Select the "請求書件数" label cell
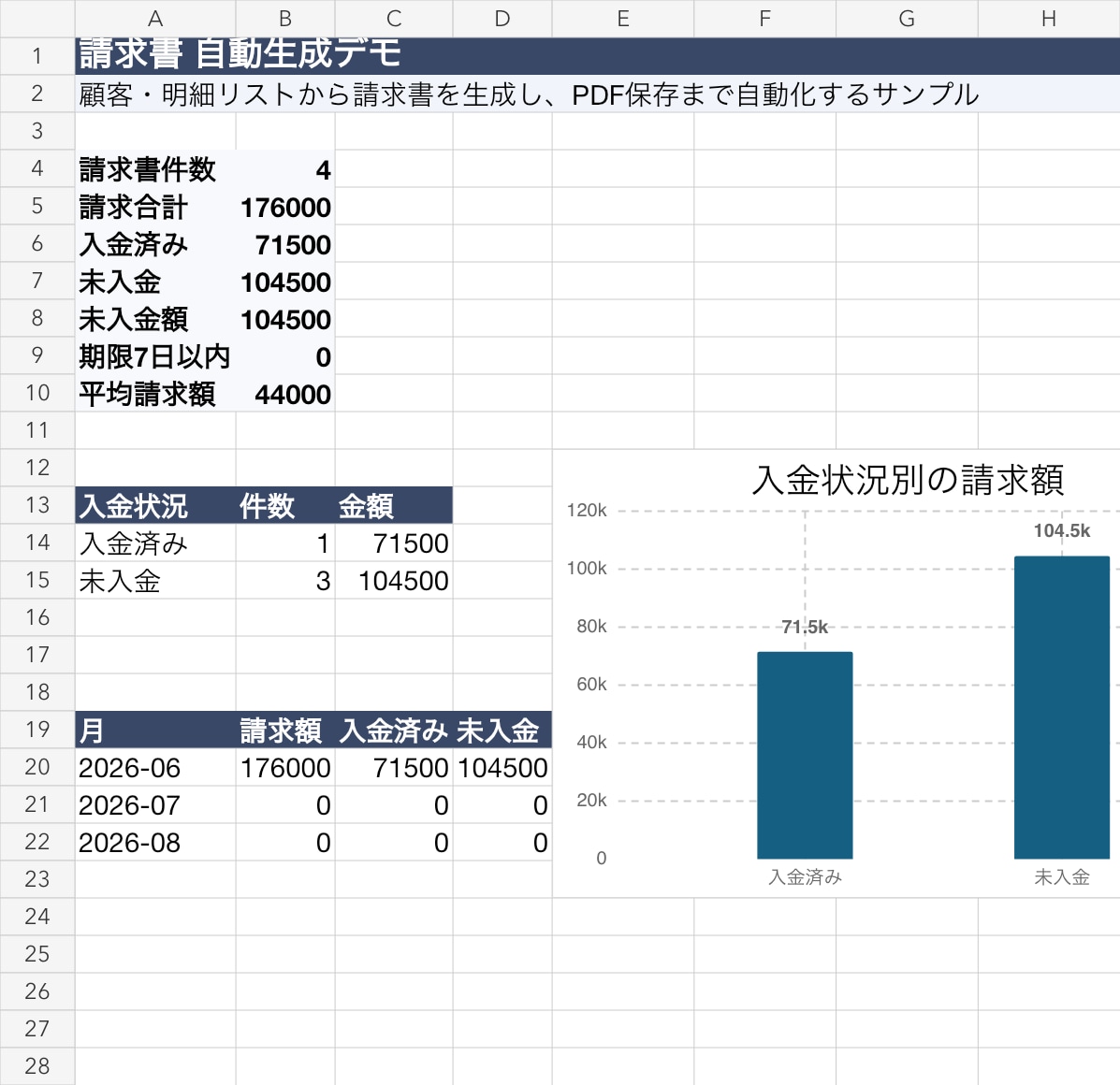 click(155, 168)
